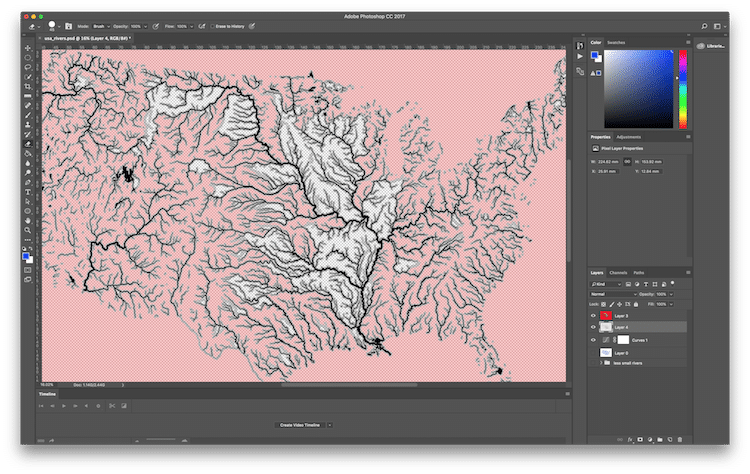Image resolution: width=750 pixels, height=474 pixels.
Task: Select the Zoom tool
Action: (28, 230)
